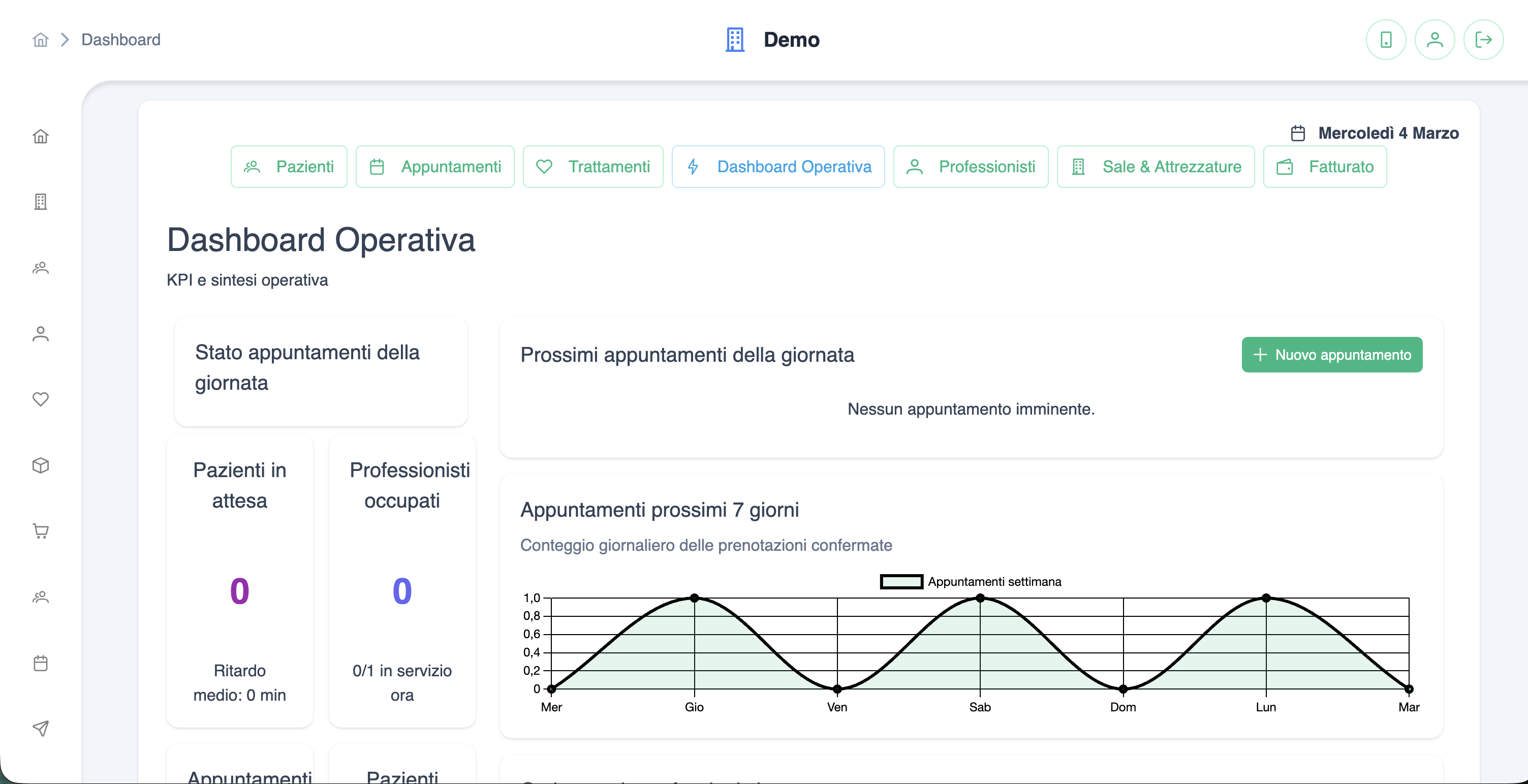Switch to the Pazienti tab
Image resolution: width=1528 pixels, height=784 pixels.
tap(289, 167)
